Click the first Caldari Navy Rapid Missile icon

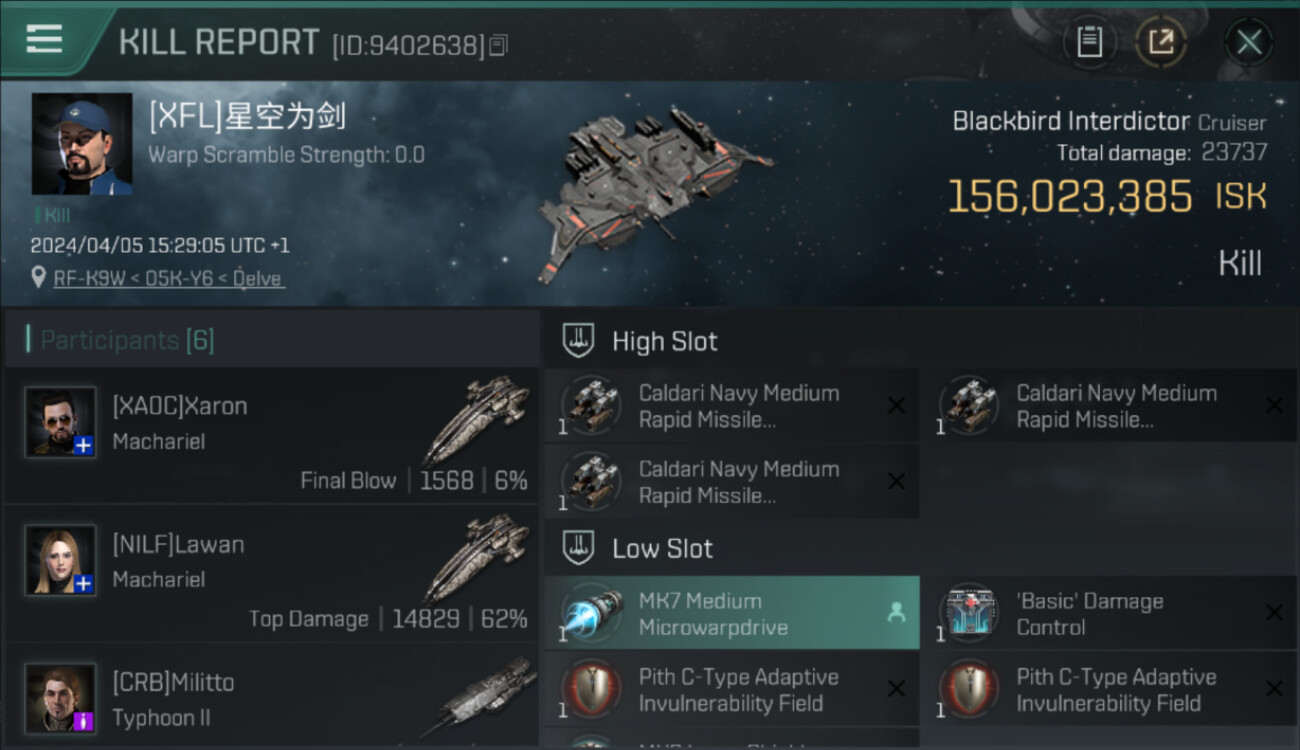tap(591, 405)
